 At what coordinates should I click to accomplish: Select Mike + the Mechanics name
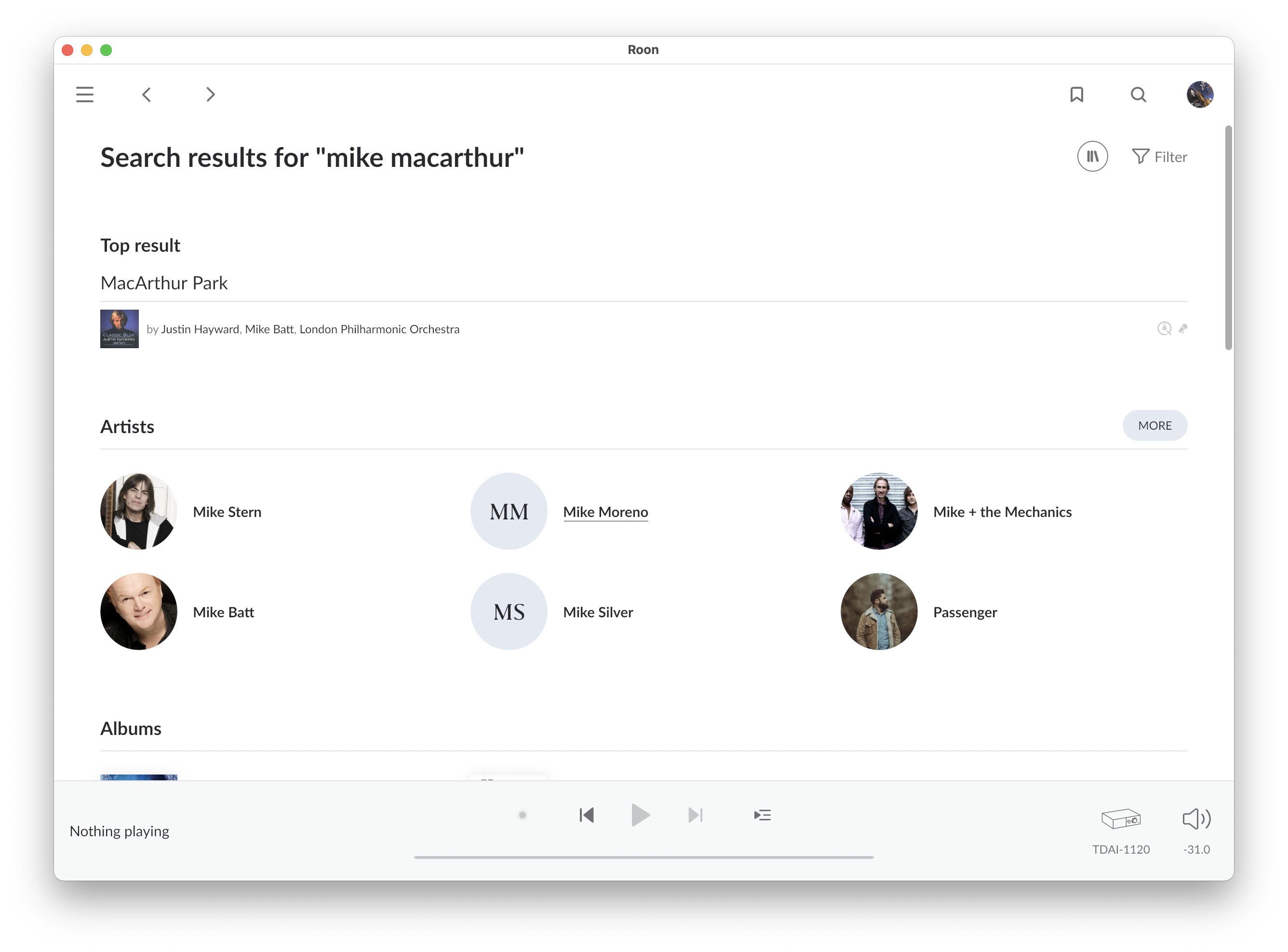tap(1002, 512)
